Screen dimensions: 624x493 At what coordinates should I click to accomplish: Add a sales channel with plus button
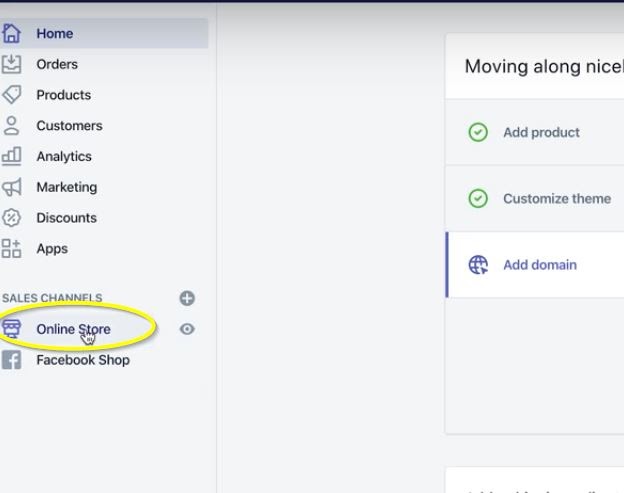187,298
